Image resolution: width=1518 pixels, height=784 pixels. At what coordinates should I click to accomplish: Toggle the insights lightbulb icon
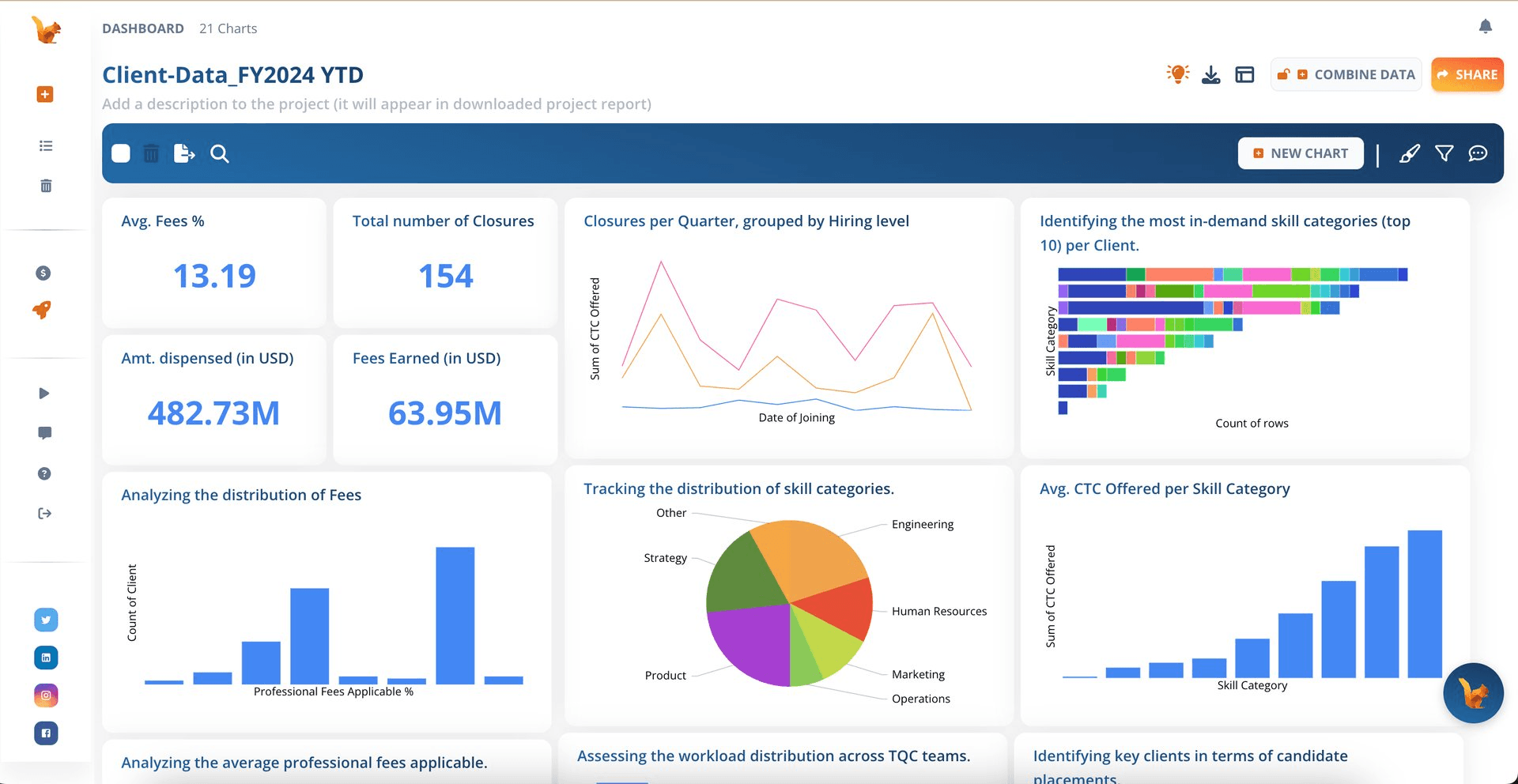point(1177,73)
